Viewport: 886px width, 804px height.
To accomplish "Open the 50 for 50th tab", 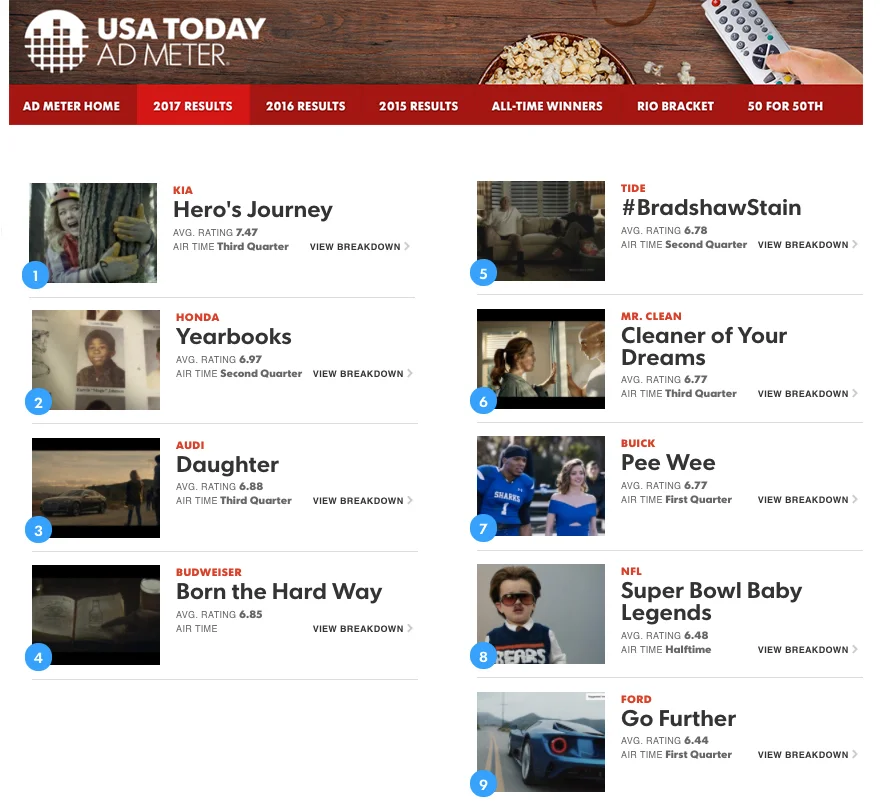I will pyautogui.click(x=785, y=106).
